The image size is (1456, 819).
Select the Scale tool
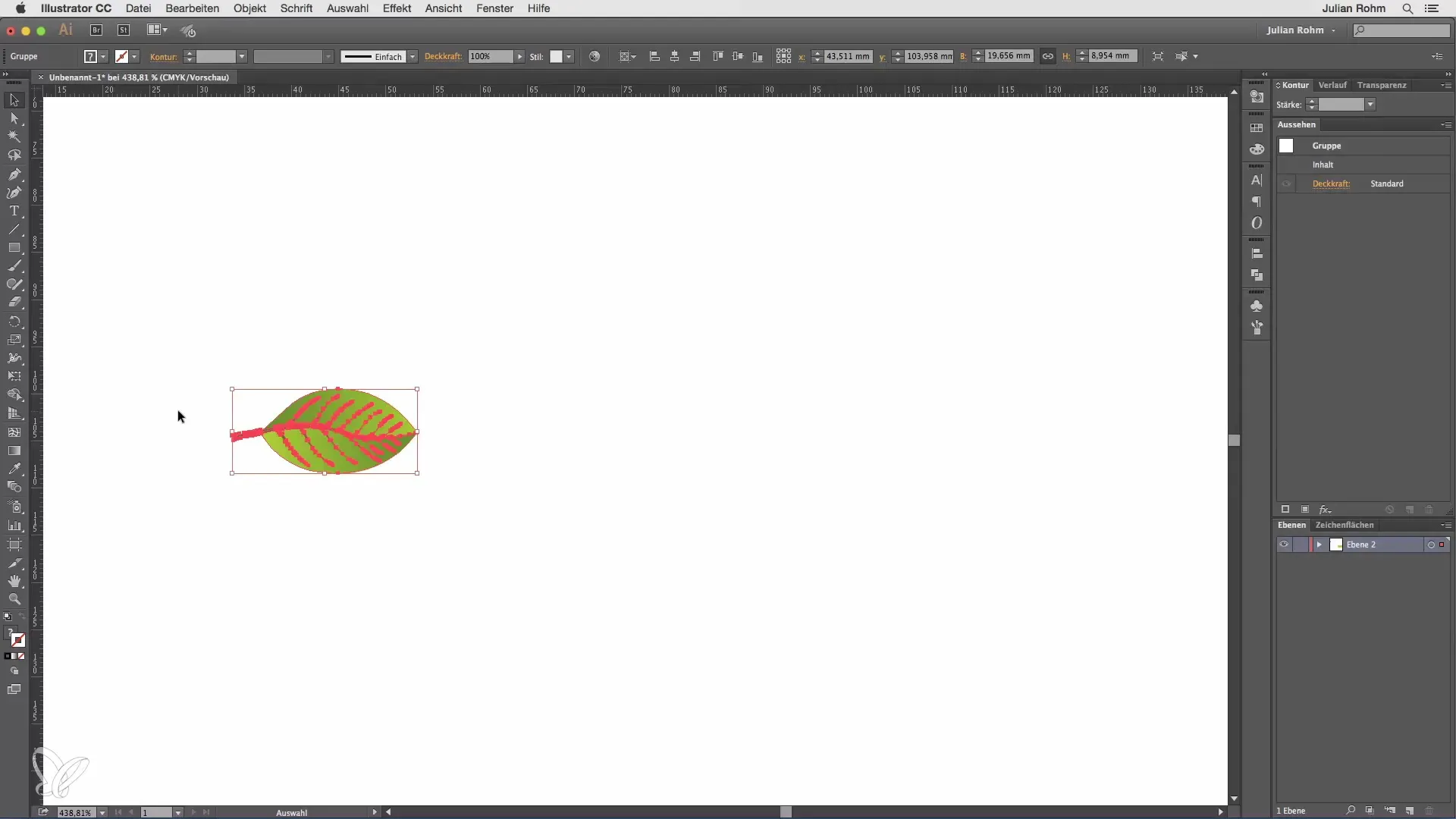[14, 340]
